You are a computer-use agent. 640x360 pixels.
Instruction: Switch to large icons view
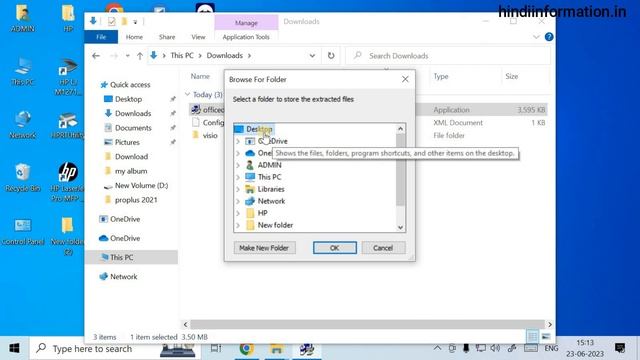546,336
